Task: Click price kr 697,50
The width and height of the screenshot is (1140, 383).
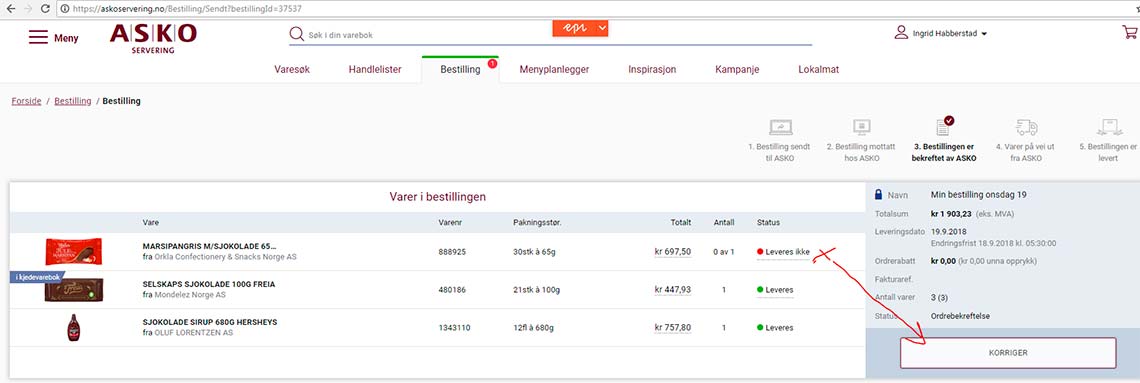Action: click(673, 251)
